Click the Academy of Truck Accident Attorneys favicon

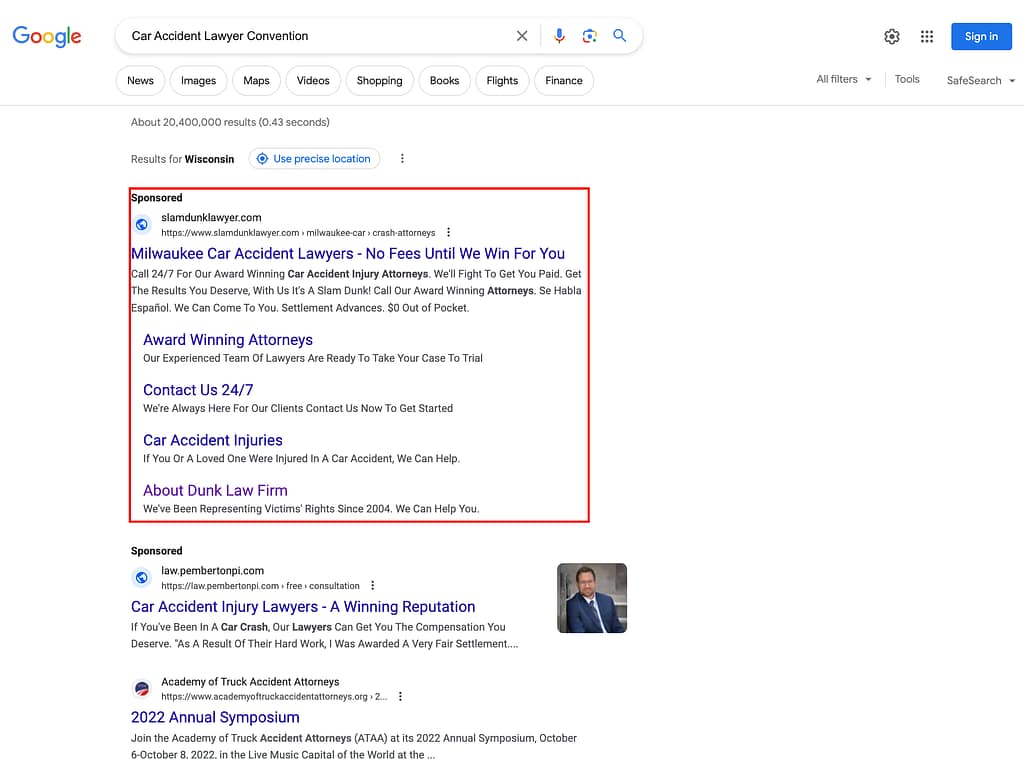142,688
